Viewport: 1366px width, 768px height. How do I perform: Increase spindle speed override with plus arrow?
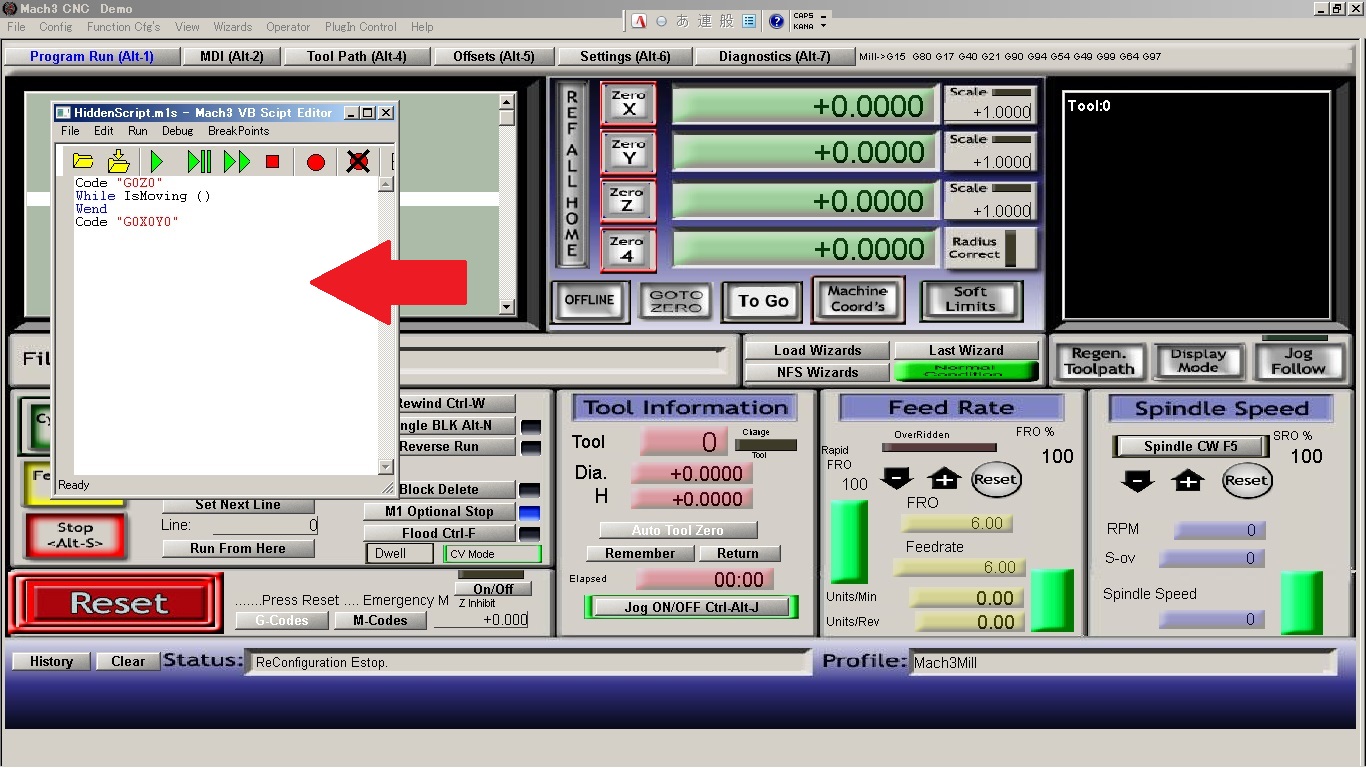click(x=1188, y=481)
